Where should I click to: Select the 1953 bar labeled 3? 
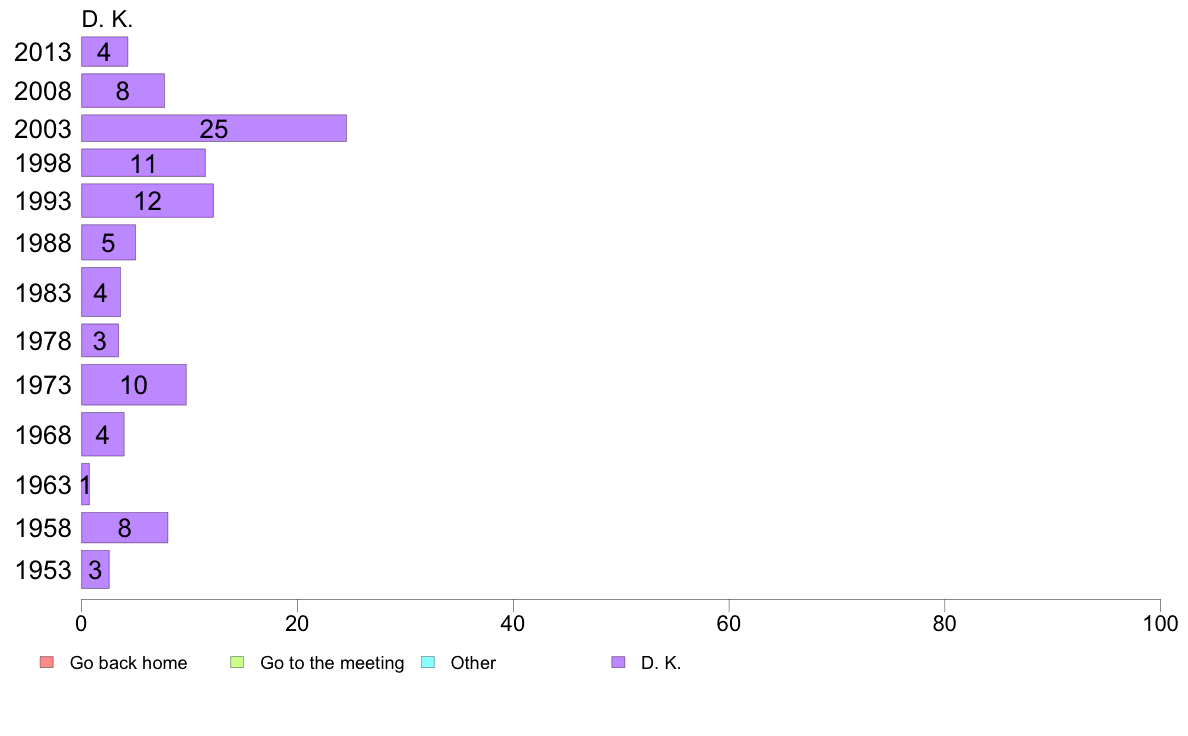click(95, 569)
